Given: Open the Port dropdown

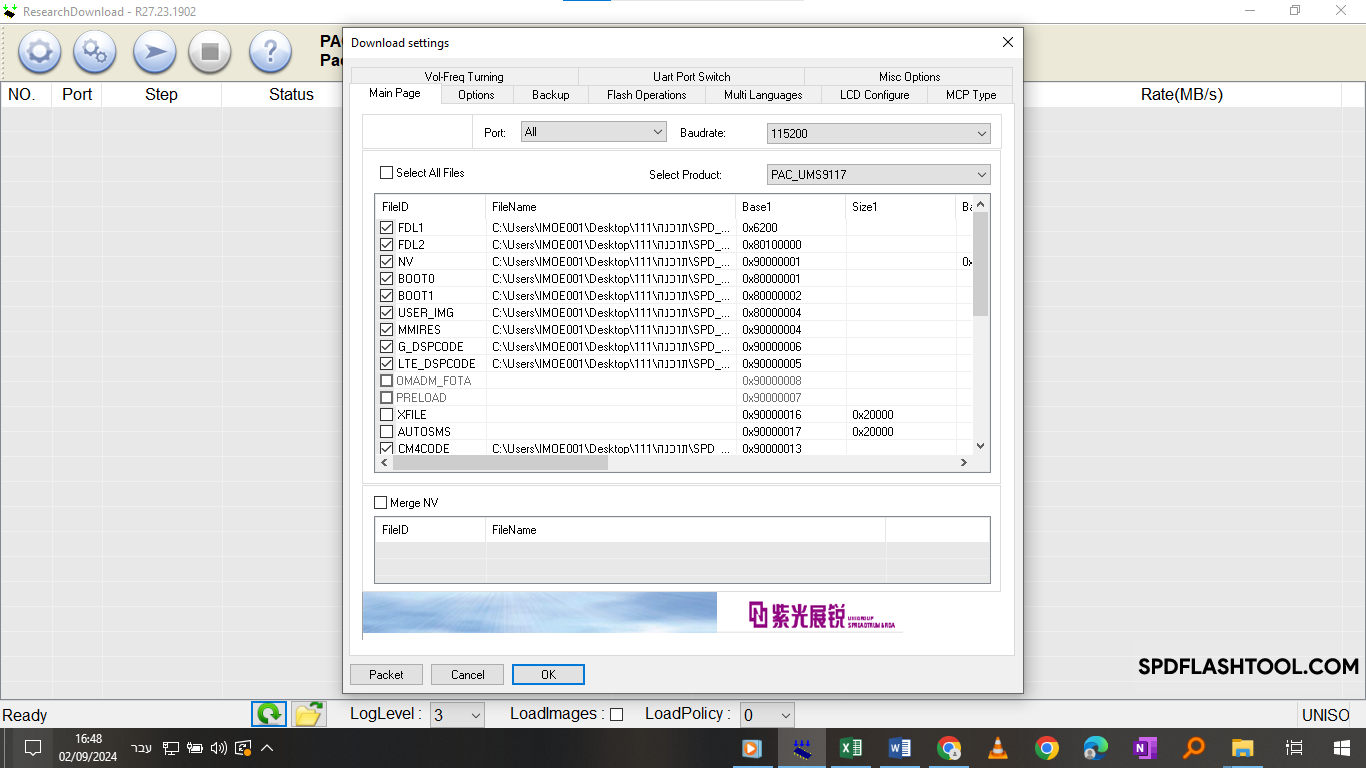Looking at the screenshot, I should (x=593, y=132).
